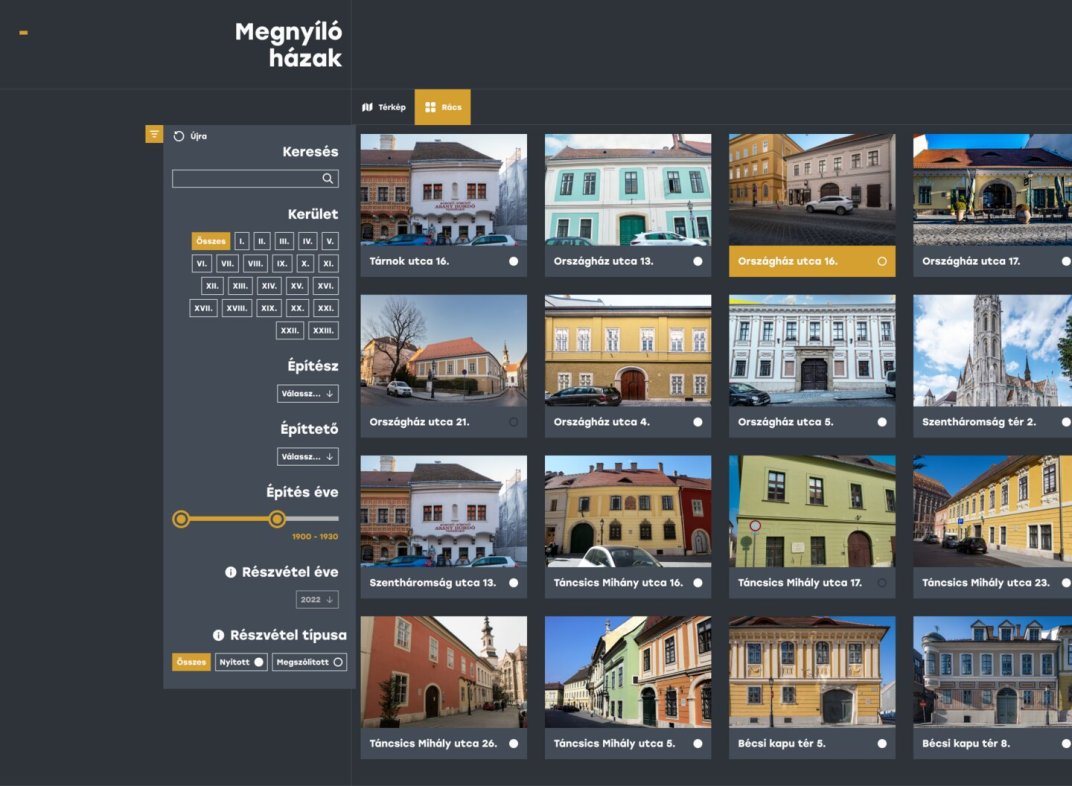Select Összes under Részvétel típusa
This screenshot has height=786, width=1072.
(191, 662)
